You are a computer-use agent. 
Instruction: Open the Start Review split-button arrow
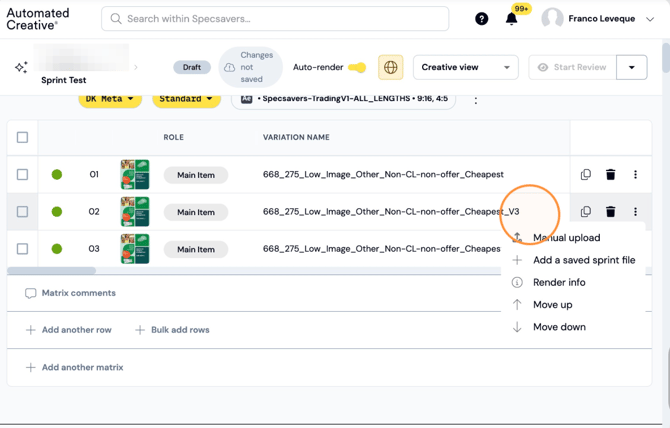pos(632,67)
